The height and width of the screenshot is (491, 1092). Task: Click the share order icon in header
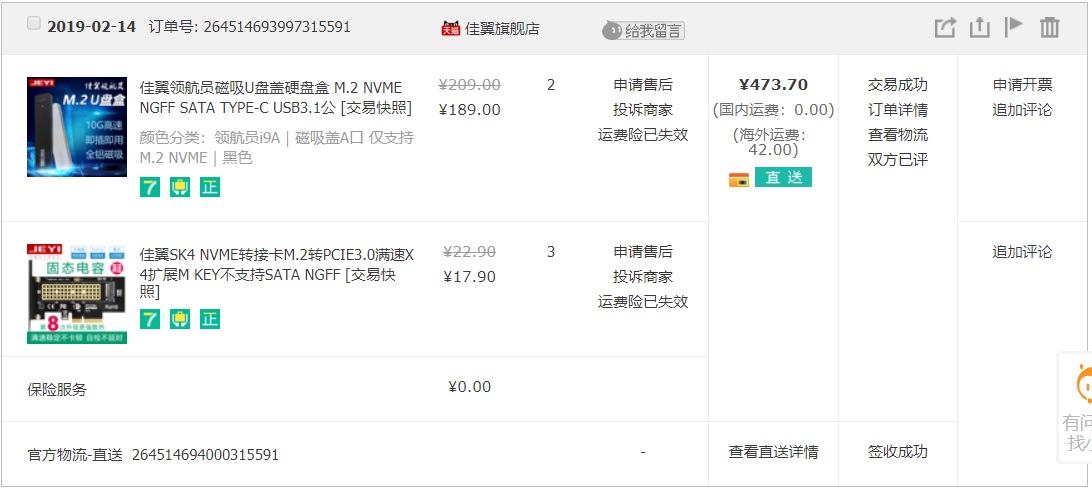(x=945, y=28)
